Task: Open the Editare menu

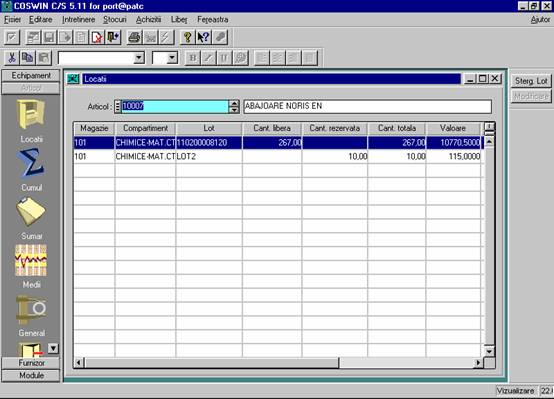Action: click(x=41, y=20)
